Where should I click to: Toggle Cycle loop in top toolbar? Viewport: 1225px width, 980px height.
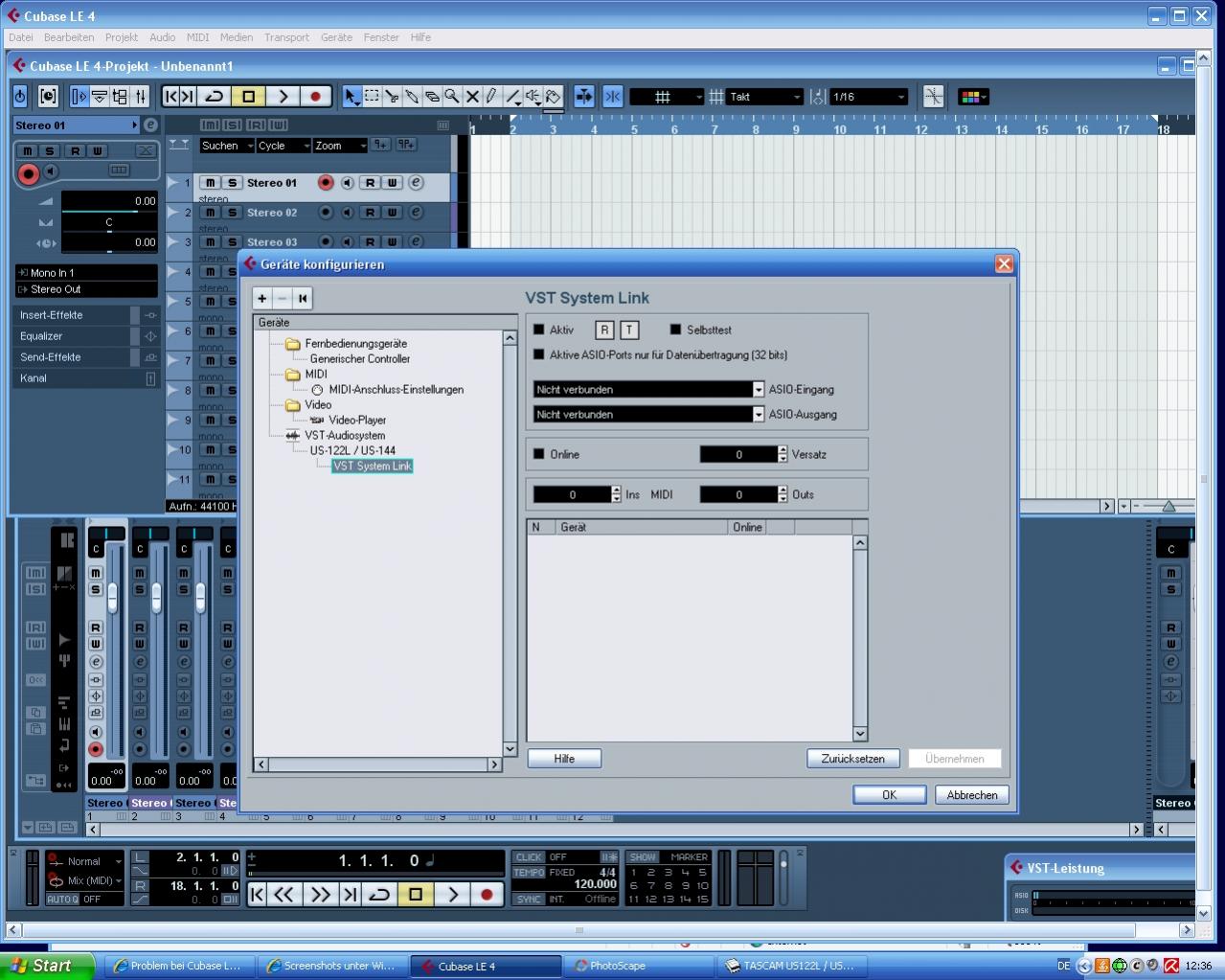(x=216, y=97)
